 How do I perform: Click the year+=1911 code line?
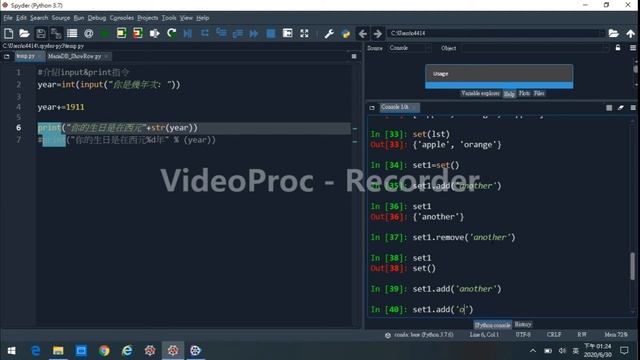point(61,107)
